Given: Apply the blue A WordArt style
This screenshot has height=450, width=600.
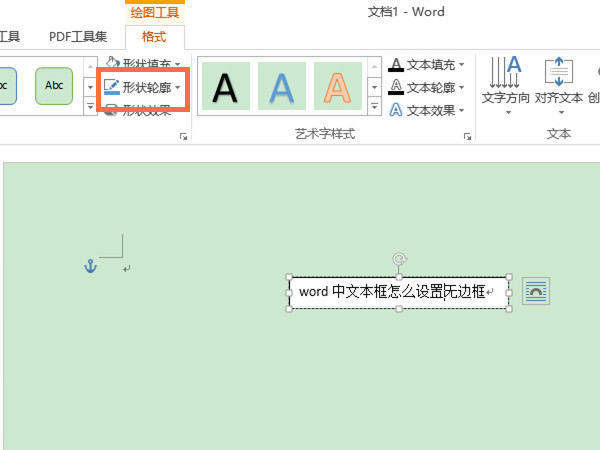Looking at the screenshot, I should (282, 86).
